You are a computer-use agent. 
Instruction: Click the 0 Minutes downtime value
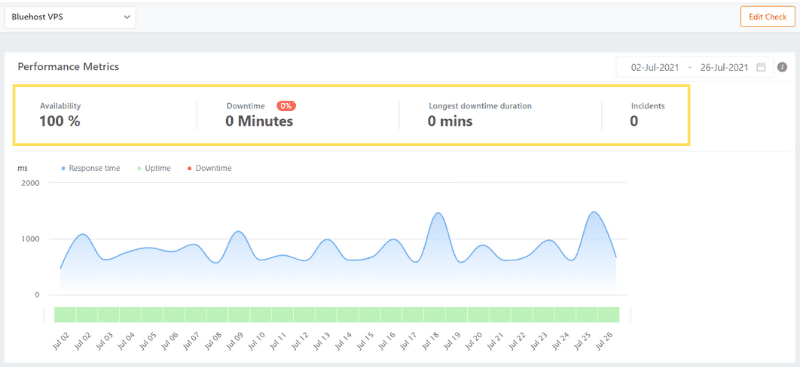(259, 121)
